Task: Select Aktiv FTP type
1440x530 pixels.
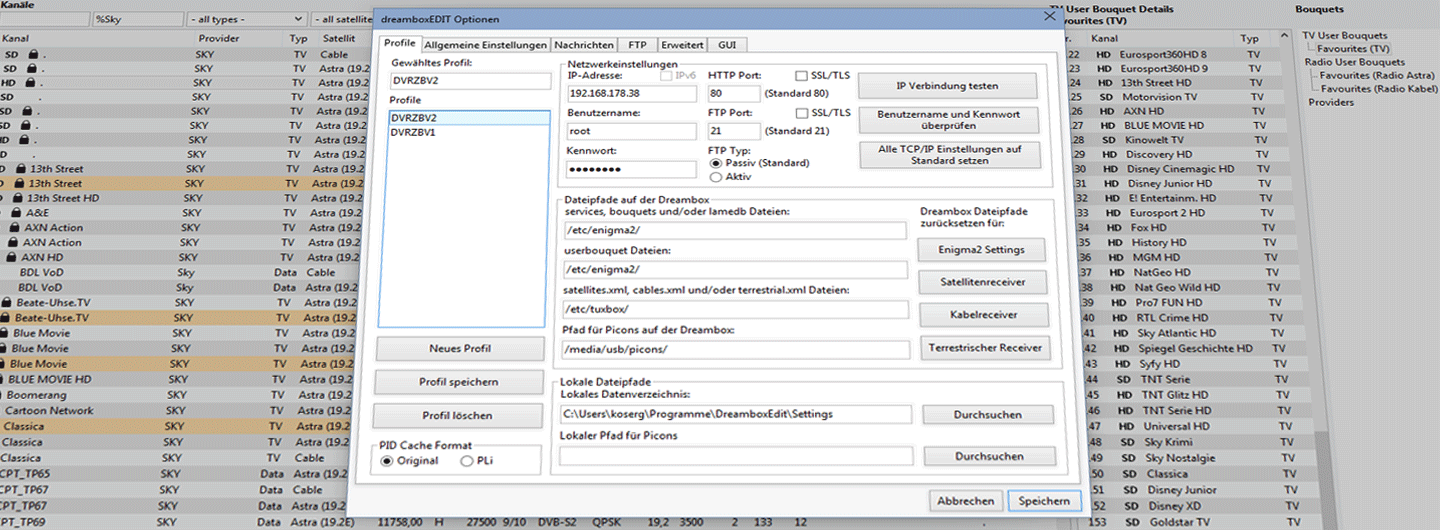Action: click(x=715, y=177)
